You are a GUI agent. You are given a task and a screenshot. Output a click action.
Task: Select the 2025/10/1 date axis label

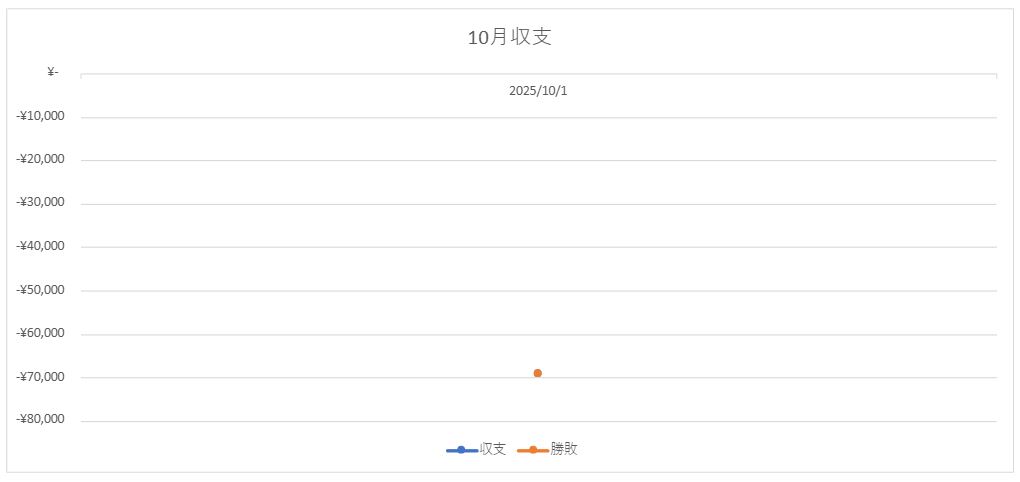538,90
